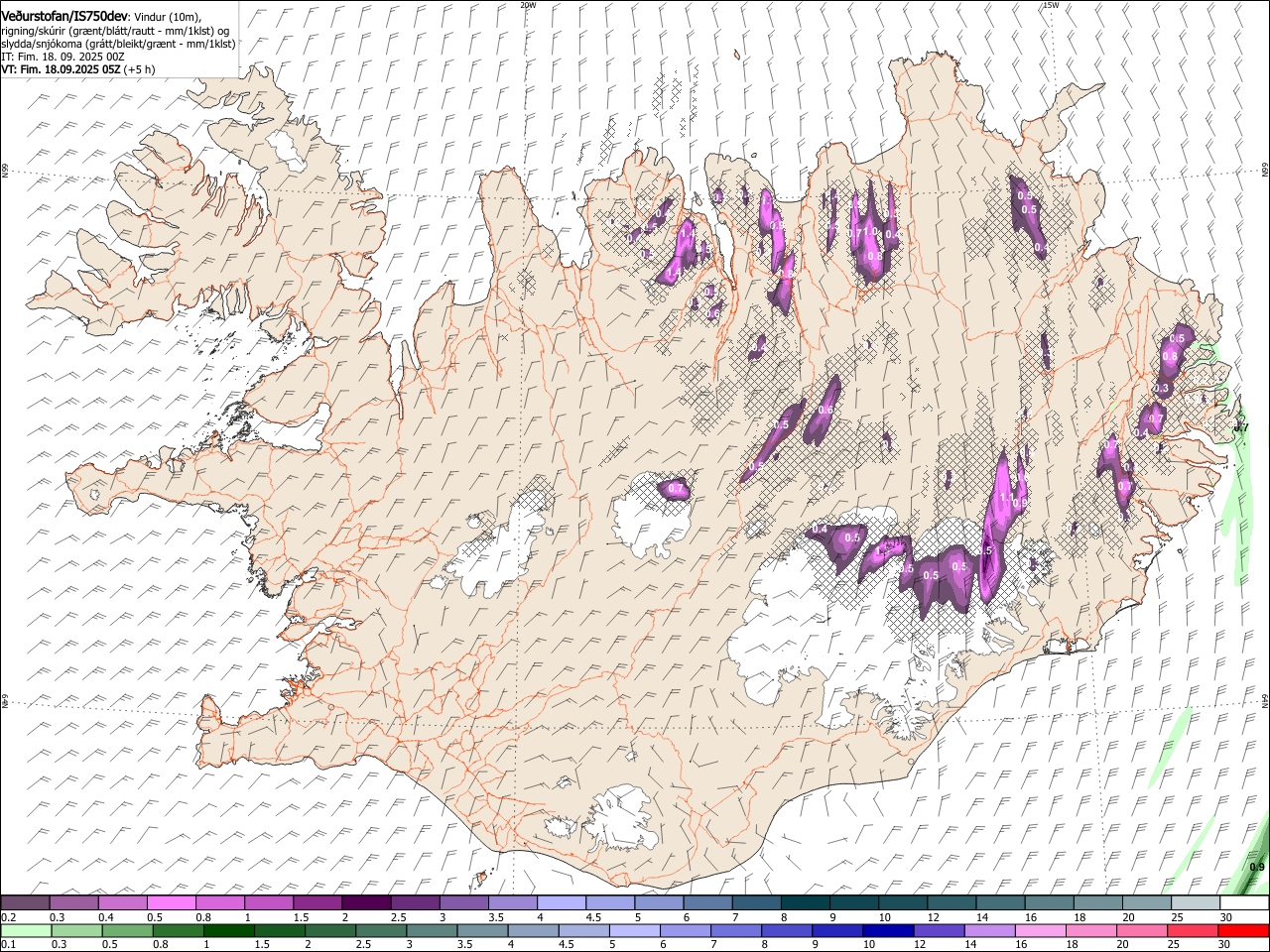1270x952 pixels.
Task: Click the light periwinkle 4 swatch, upper legend row
Action: [562, 902]
